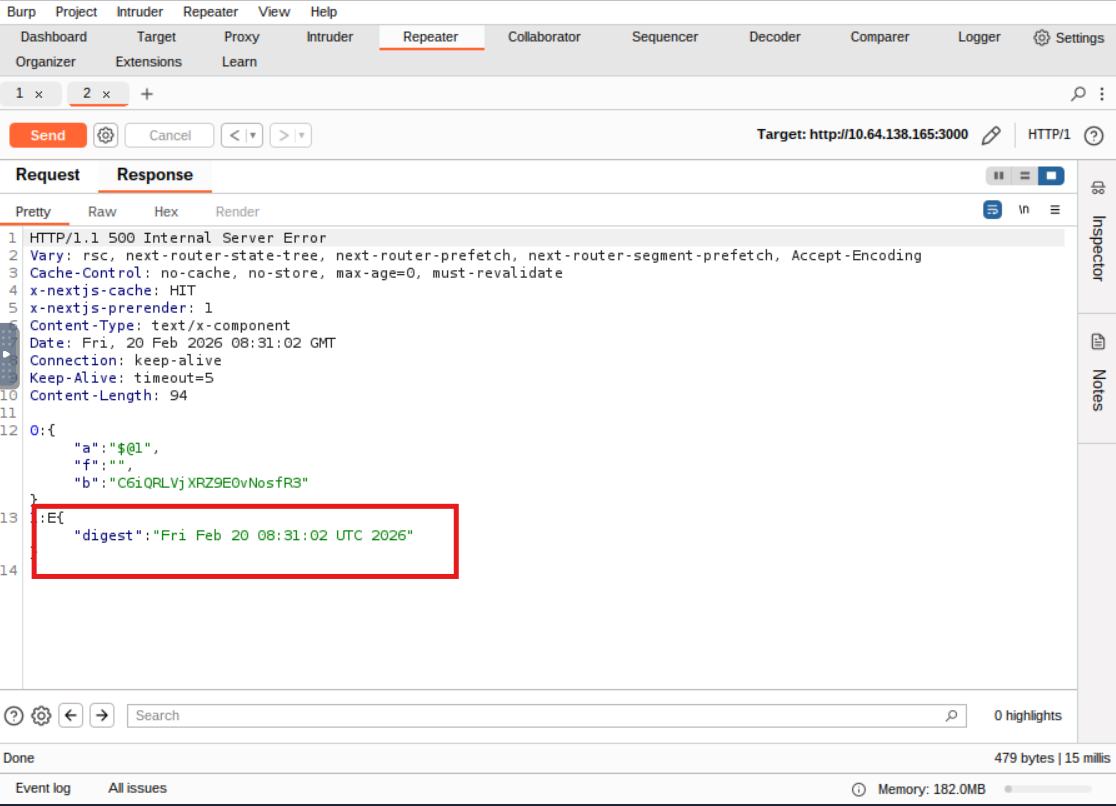The image size is (1116, 806).
Task: Click the response search input field
Action: (540, 715)
